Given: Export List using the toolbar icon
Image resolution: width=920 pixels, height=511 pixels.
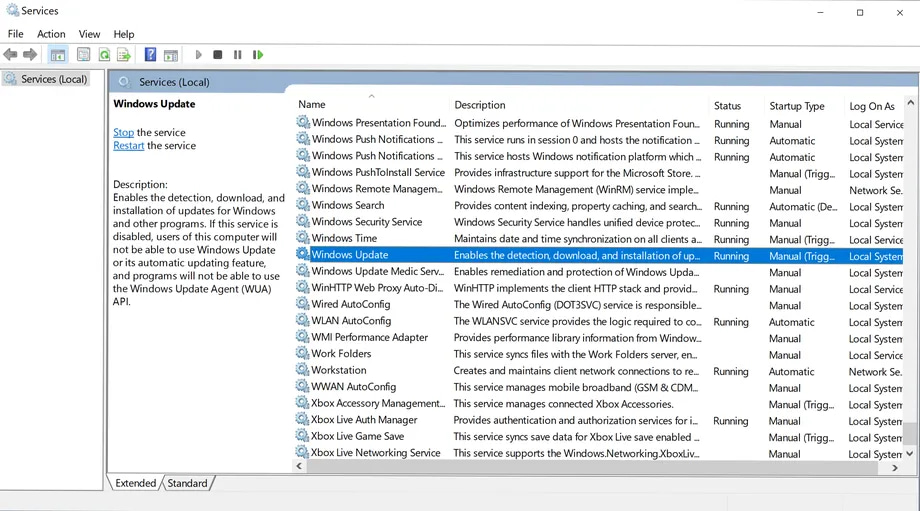Looking at the screenshot, I should point(124,55).
